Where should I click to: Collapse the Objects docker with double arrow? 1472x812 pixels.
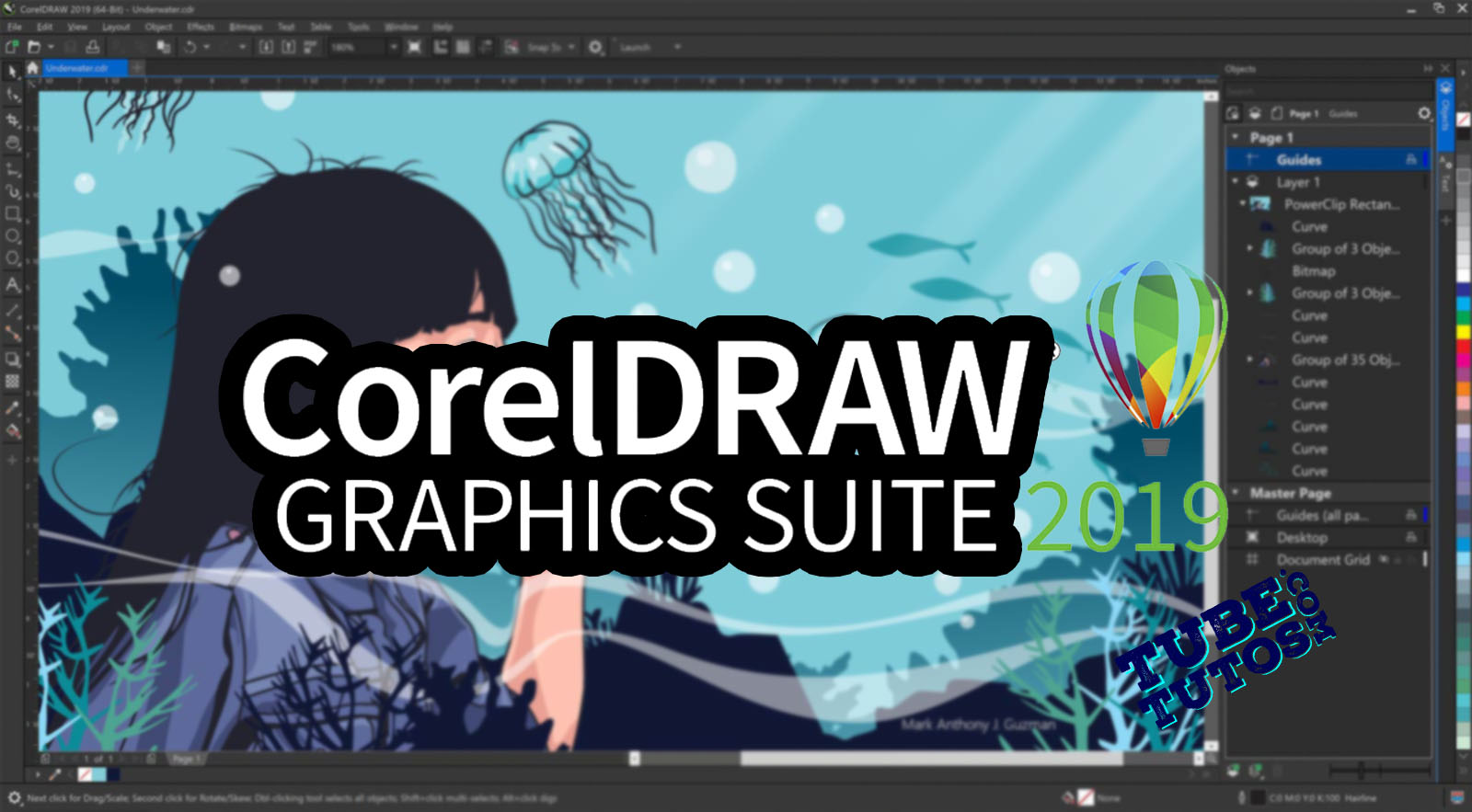1428,68
